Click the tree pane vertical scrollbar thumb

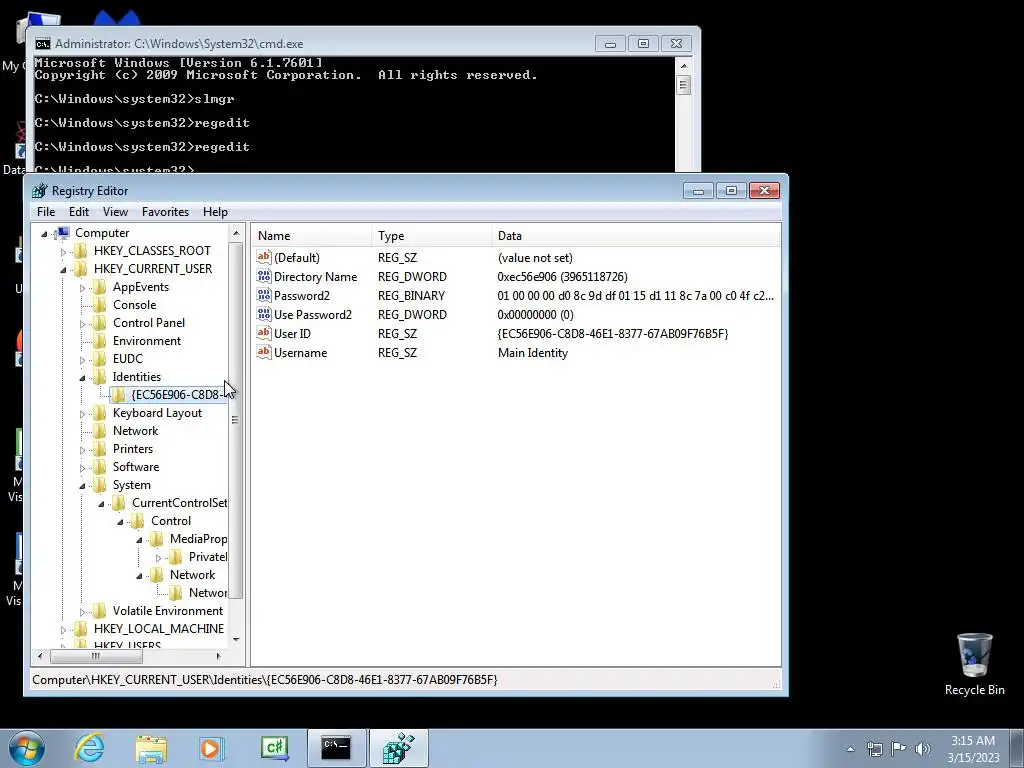[236, 419]
